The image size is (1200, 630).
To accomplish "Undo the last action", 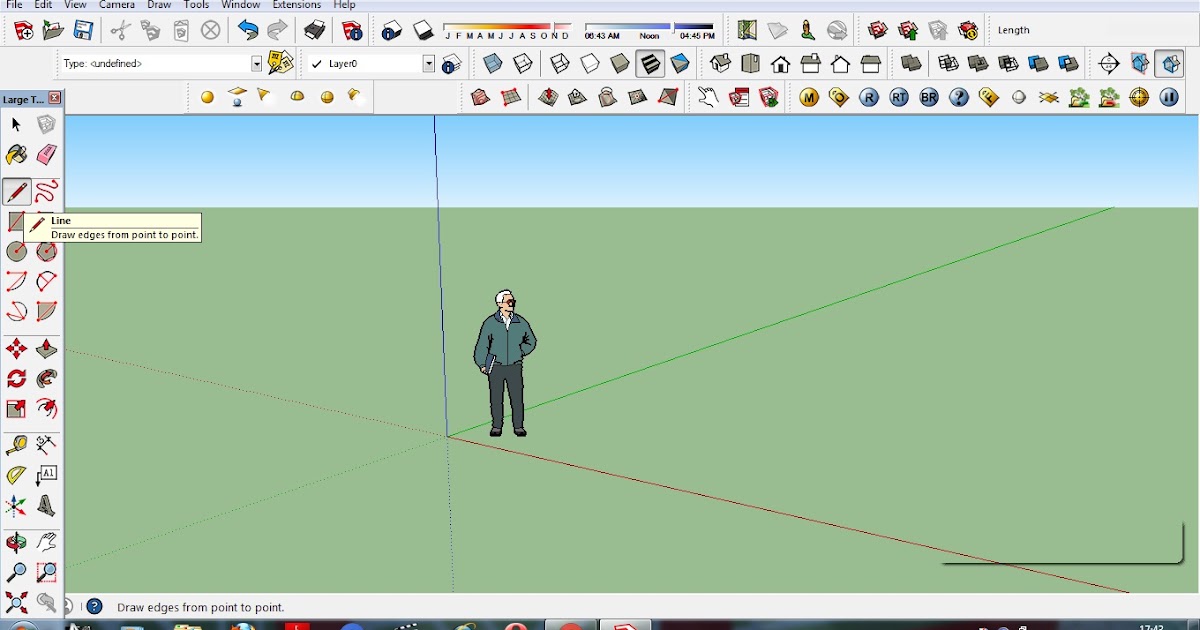I will point(247,30).
